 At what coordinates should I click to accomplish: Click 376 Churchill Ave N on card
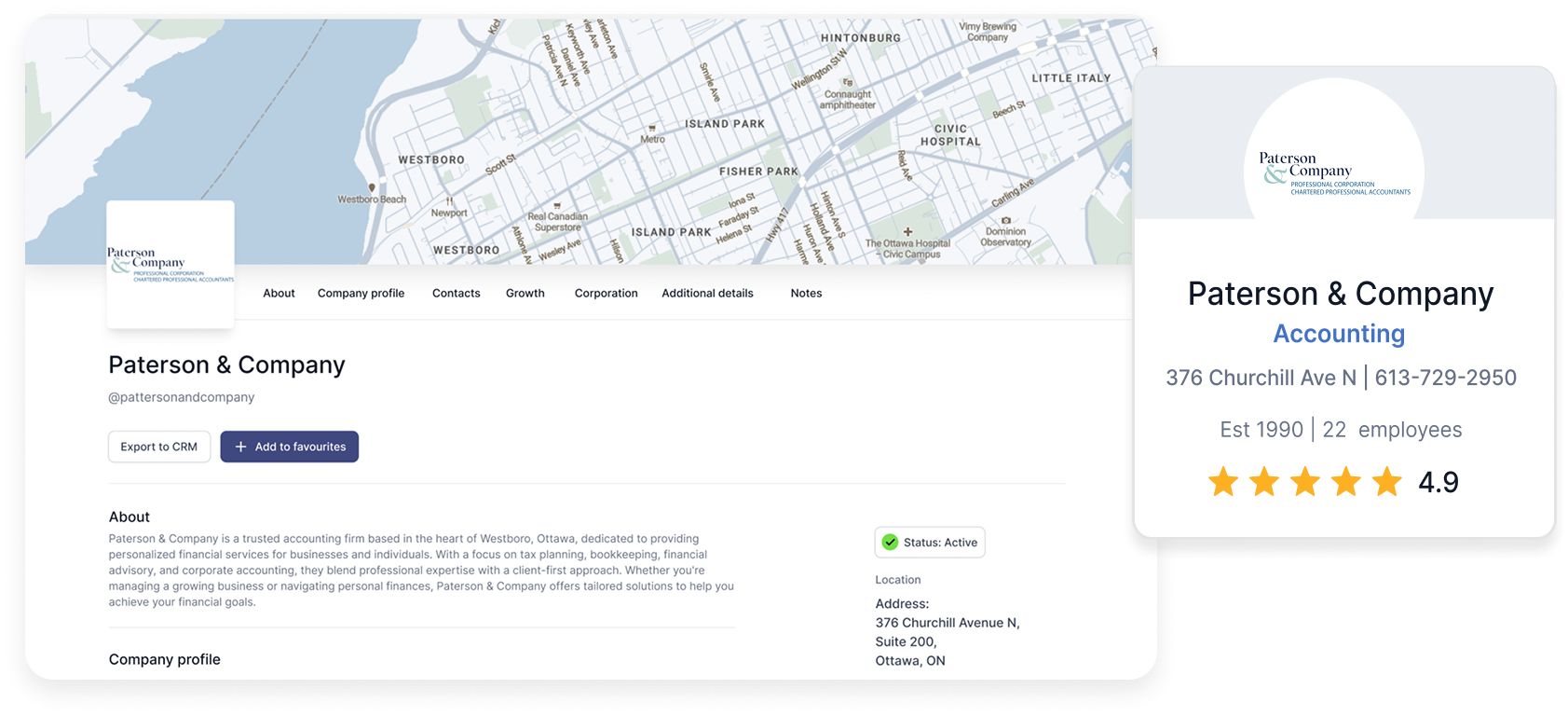click(1261, 378)
